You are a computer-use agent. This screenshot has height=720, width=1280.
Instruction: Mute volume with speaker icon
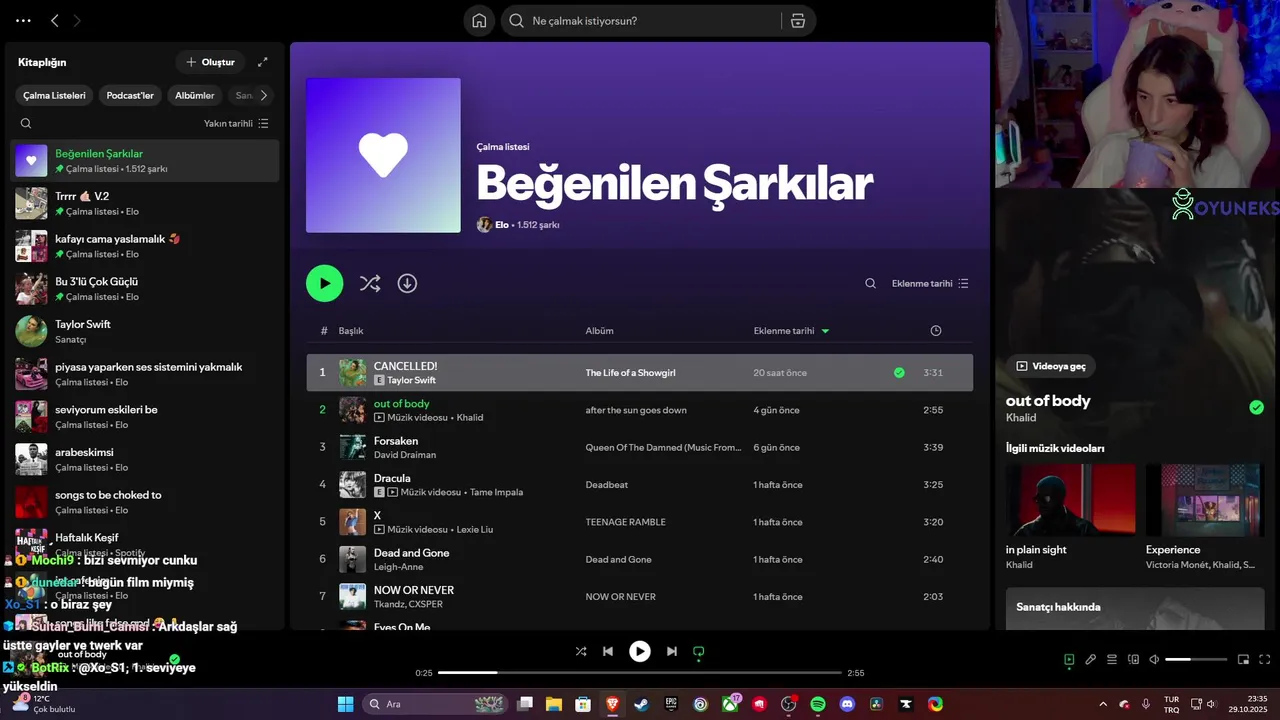click(x=1154, y=660)
